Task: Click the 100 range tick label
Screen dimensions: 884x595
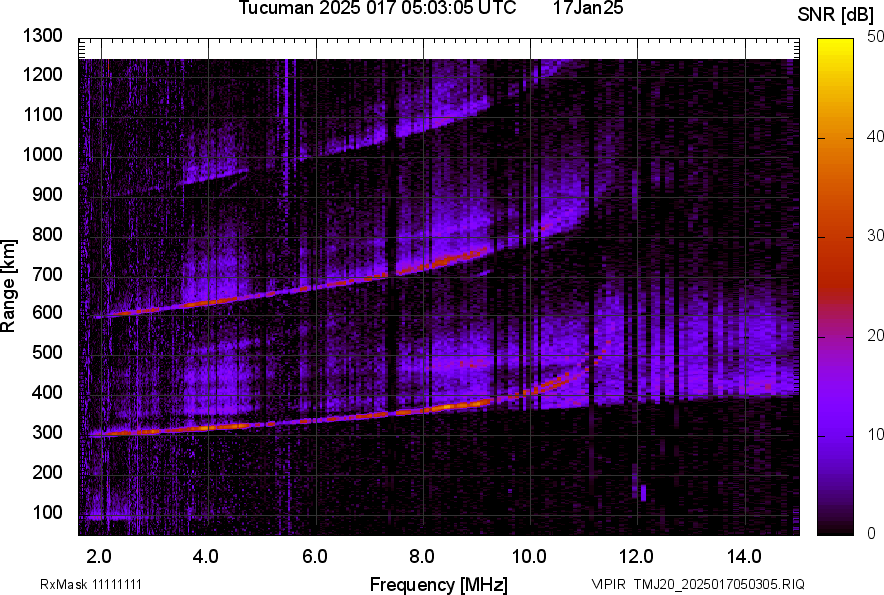Action: (49, 512)
